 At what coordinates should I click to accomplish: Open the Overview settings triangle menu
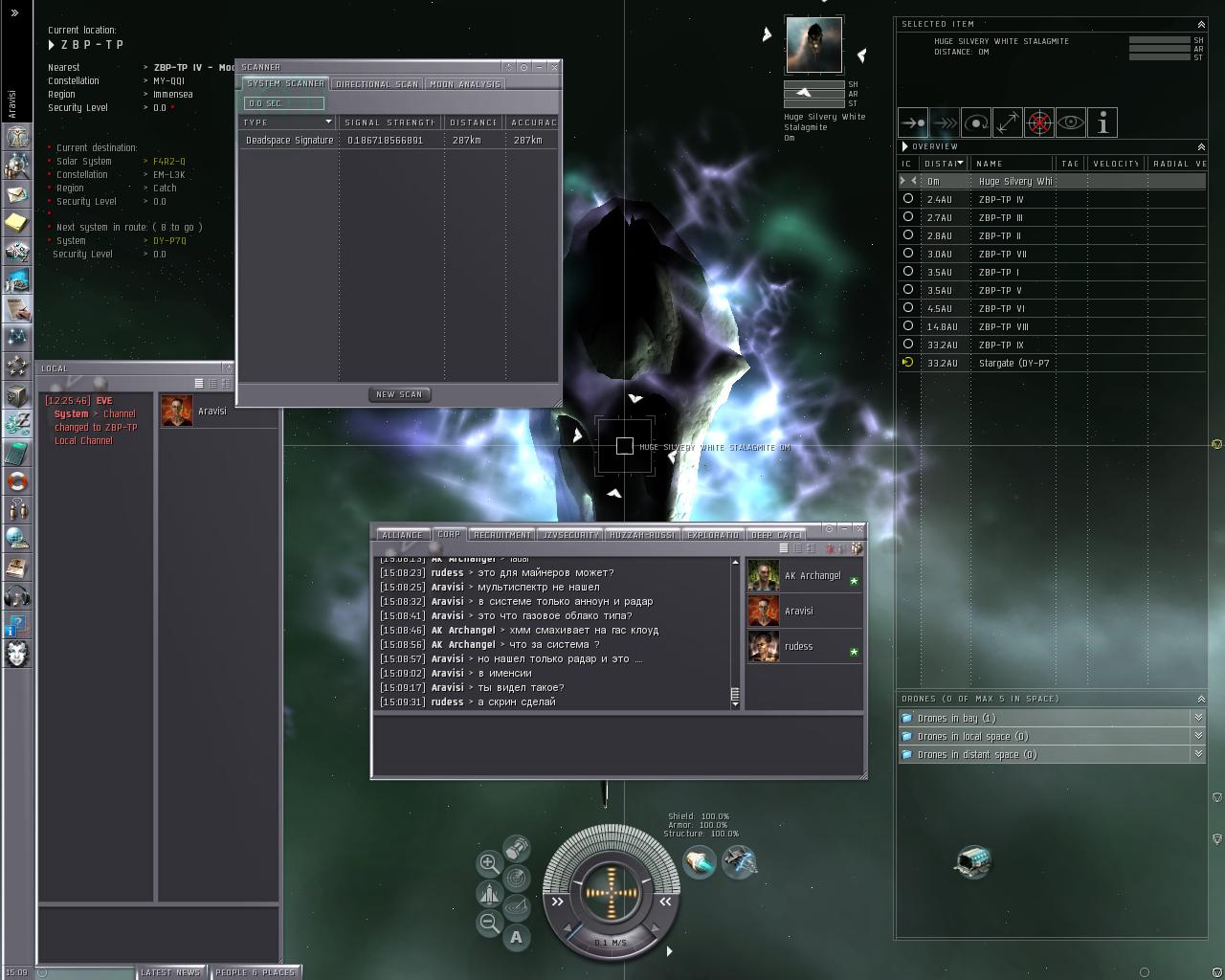[x=904, y=146]
